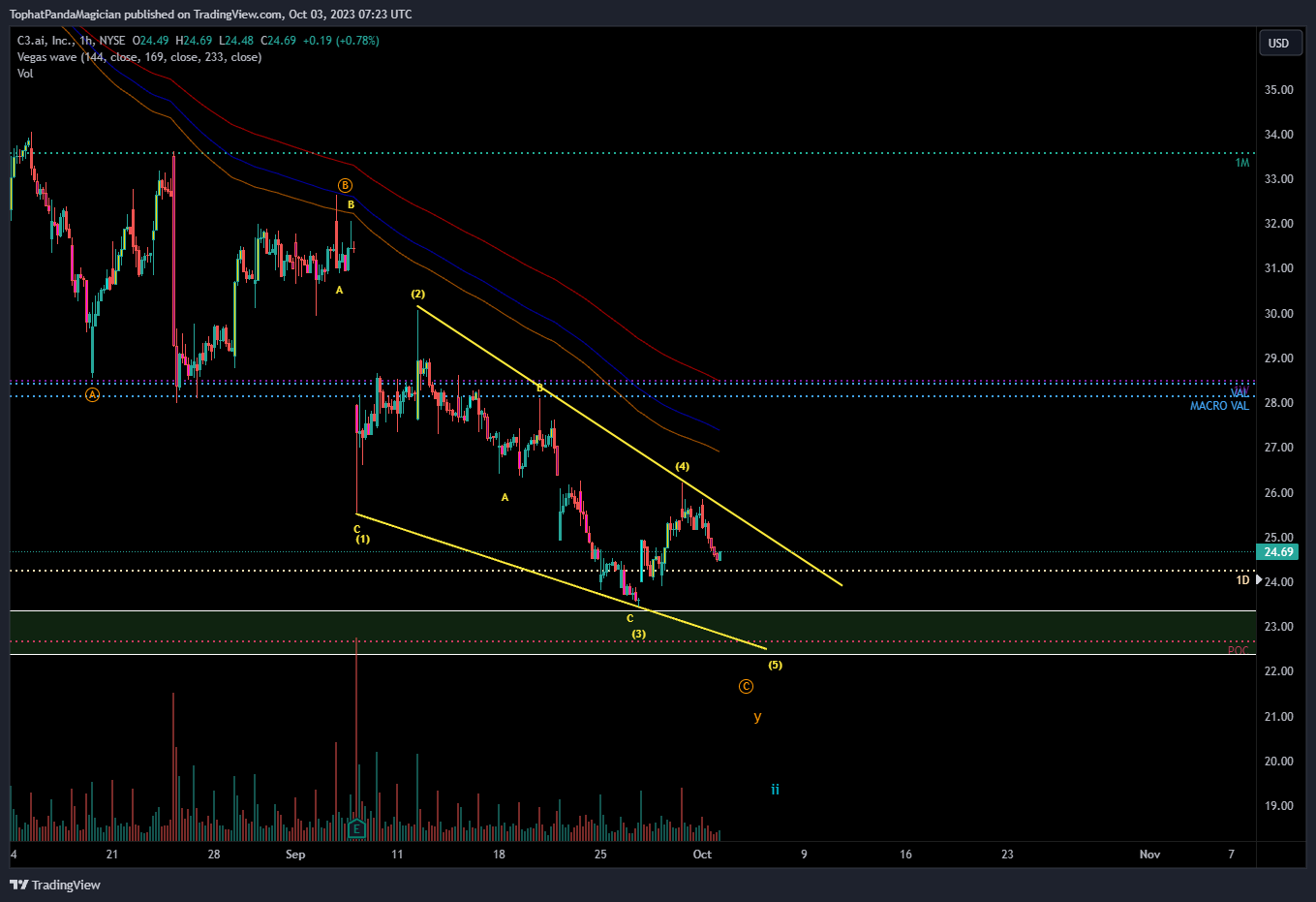This screenshot has height=902, width=1316.
Task: Select the current price label 24.69
Action: click(x=1278, y=552)
